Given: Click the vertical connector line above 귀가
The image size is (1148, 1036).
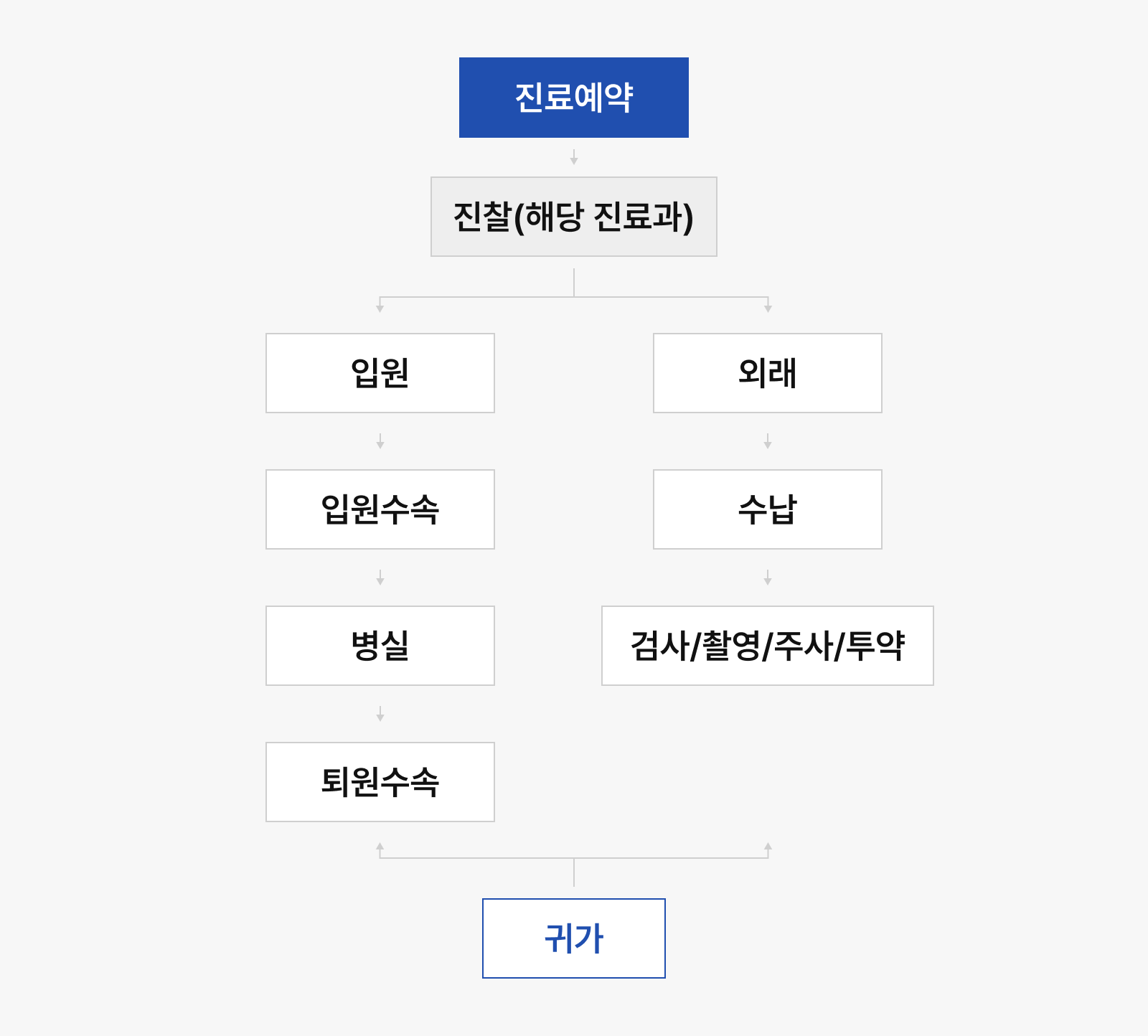Looking at the screenshot, I should pyautogui.click(x=574, y=872).
